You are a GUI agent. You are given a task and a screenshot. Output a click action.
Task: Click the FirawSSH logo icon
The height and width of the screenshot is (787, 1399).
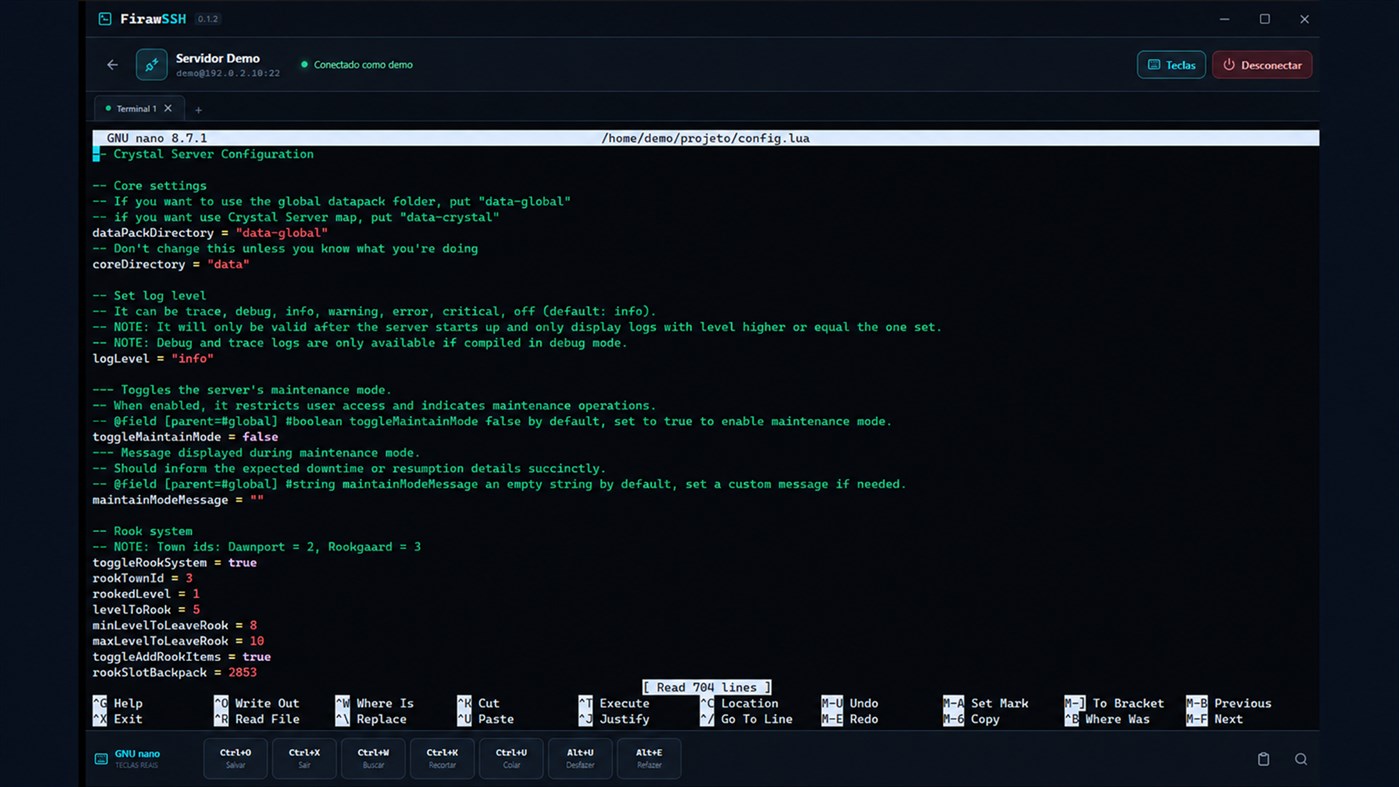(104, 19)
